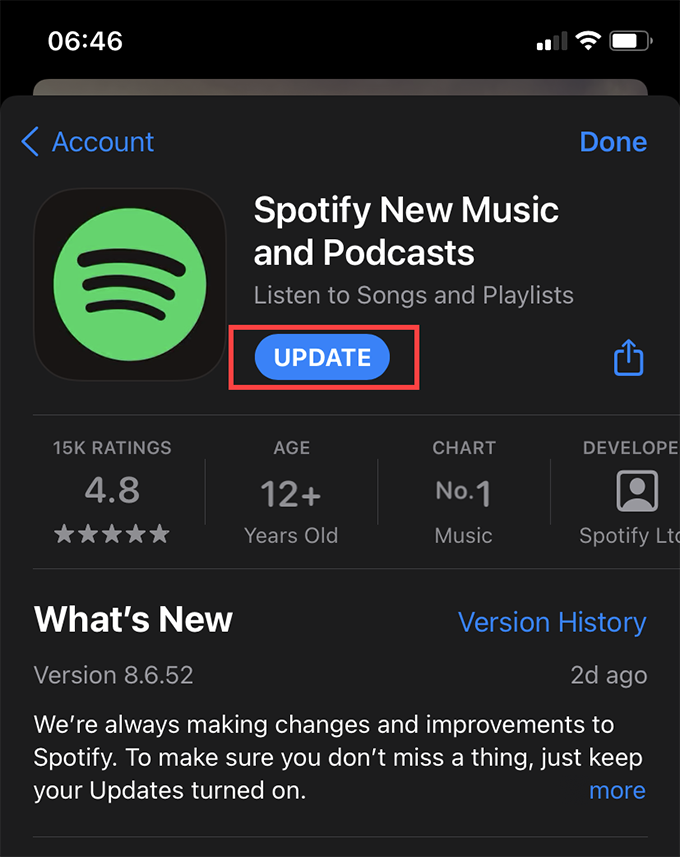Tap more to expand release notes

[617, 790]
